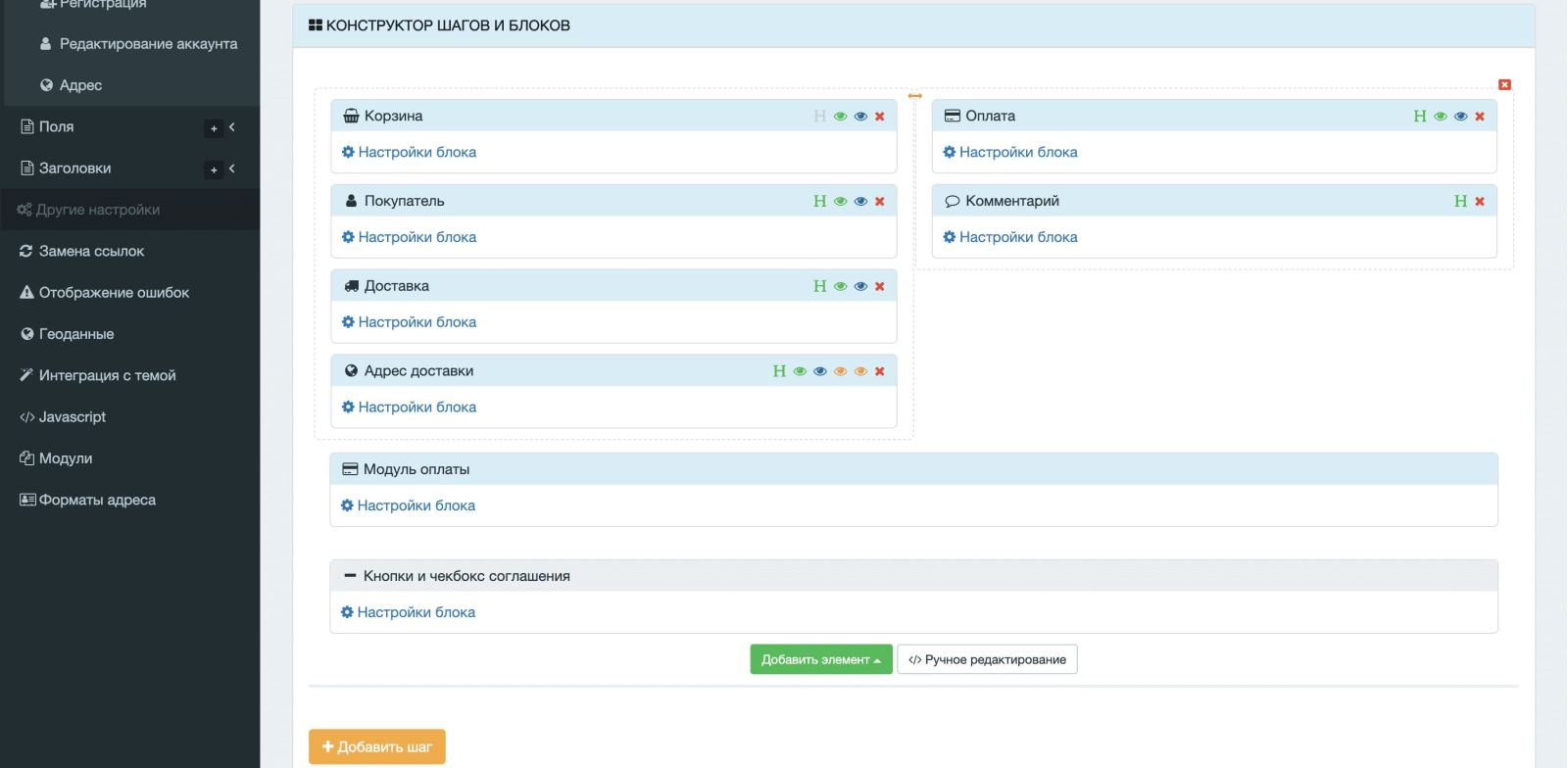Open Настройки блока for Корзина

[409, 152]
